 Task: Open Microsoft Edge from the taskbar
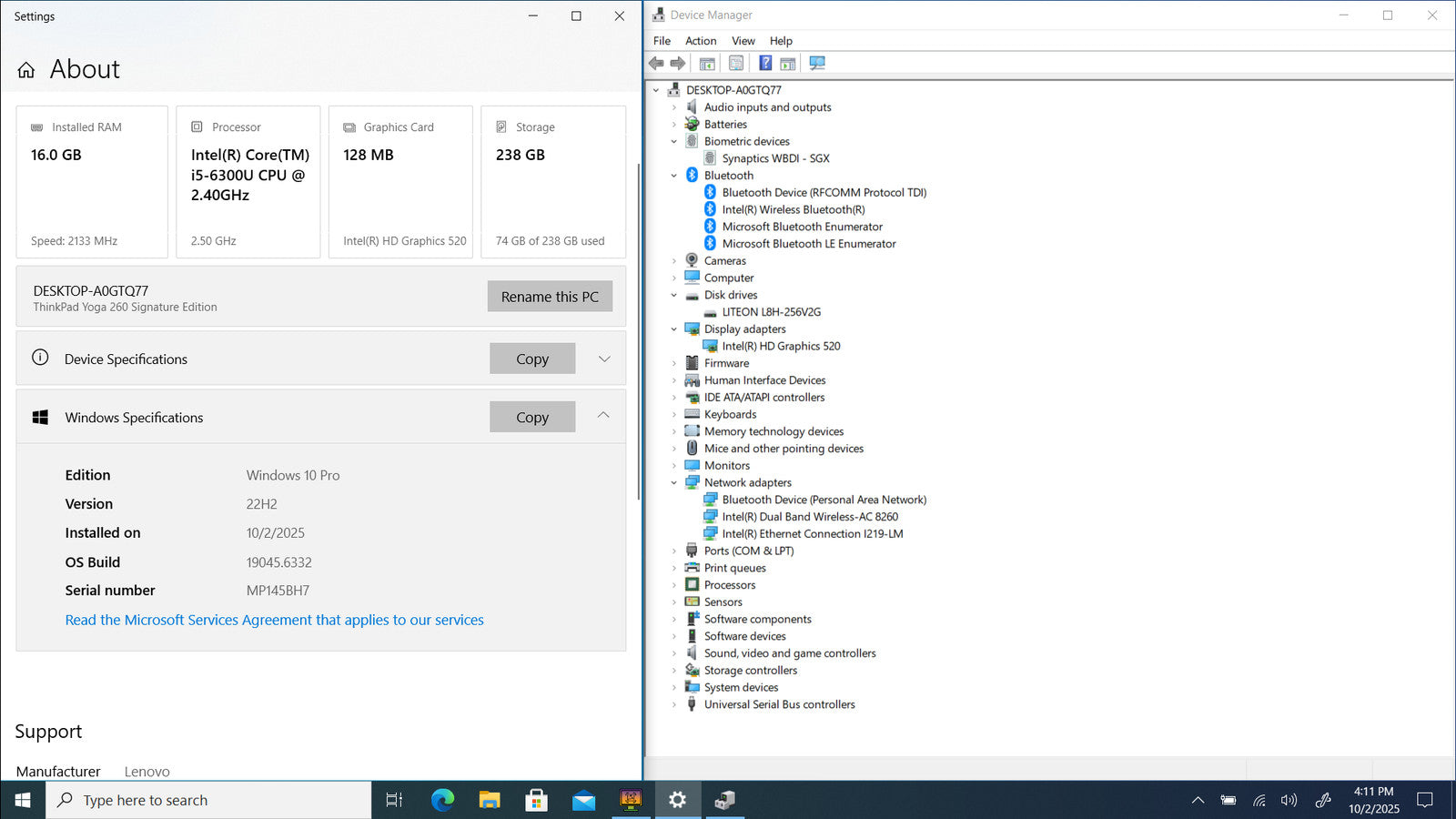[442, 800]
